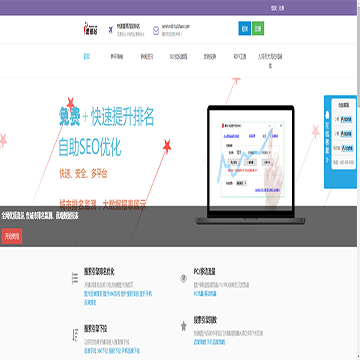Open the SEO navigation menu item
The width and height of the screenshot is (360, 360).
(178, 57)
